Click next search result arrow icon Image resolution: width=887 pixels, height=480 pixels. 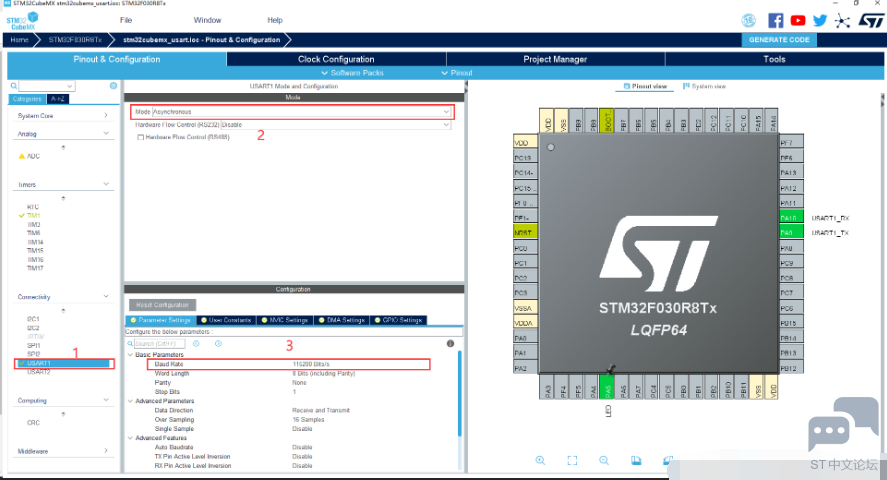pos(218,343)
